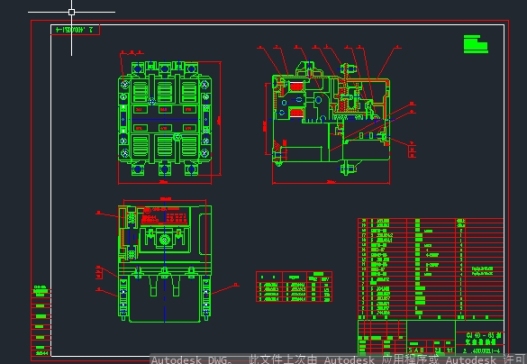Select the contactor side section view drawing

pyautogui.click(x=331, y=118)
